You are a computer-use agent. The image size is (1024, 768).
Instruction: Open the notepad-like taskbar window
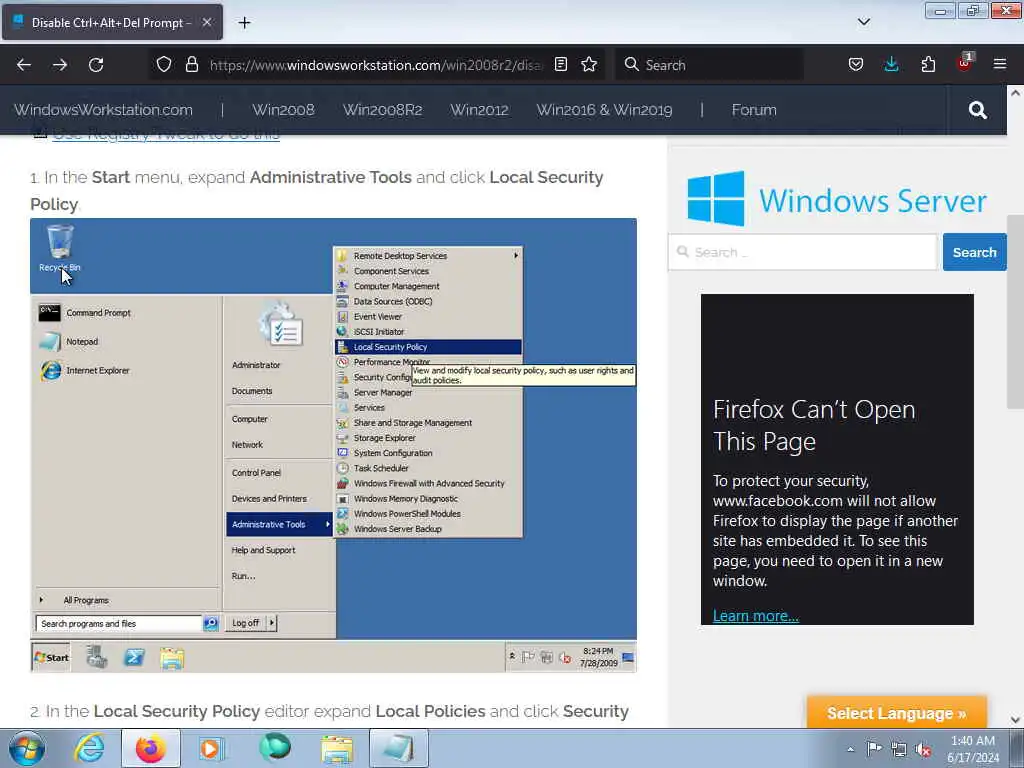pos(398,748)
